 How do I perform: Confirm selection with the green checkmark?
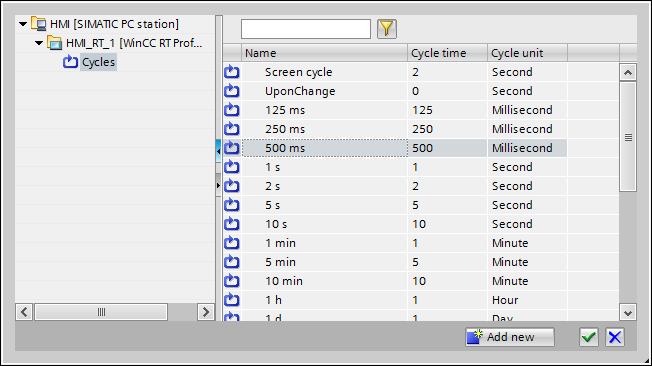point(589,337)
